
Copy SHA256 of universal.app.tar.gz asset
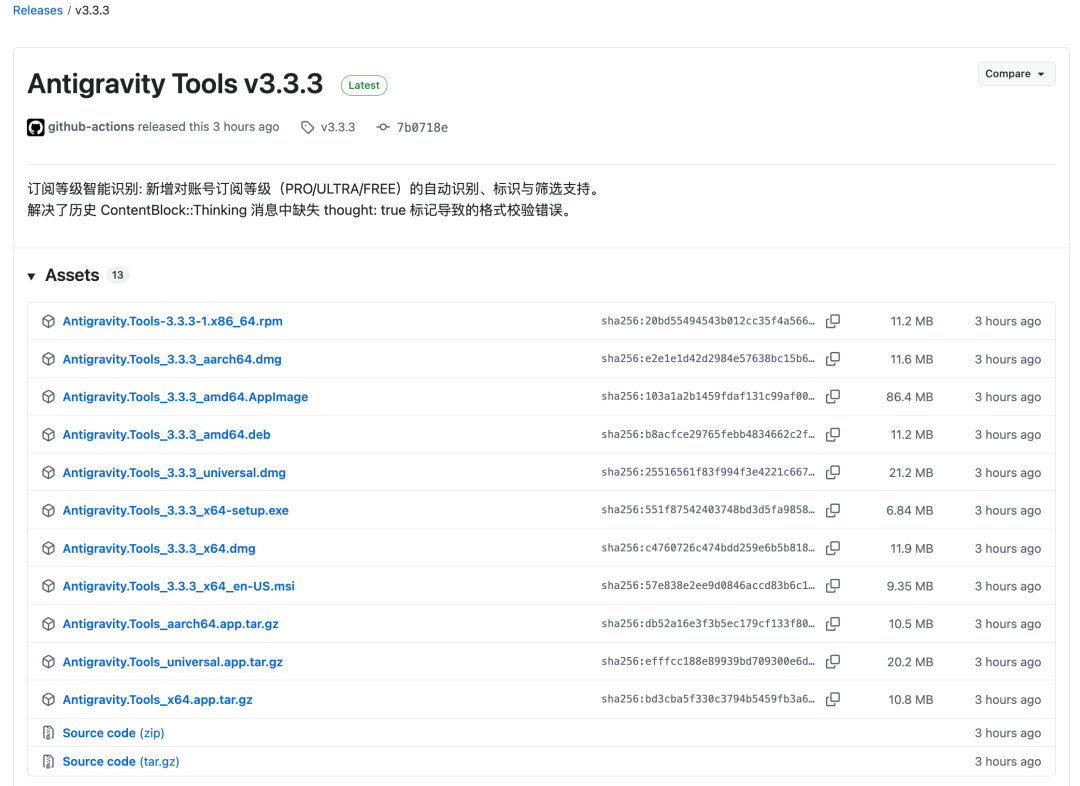coord(832,662)
